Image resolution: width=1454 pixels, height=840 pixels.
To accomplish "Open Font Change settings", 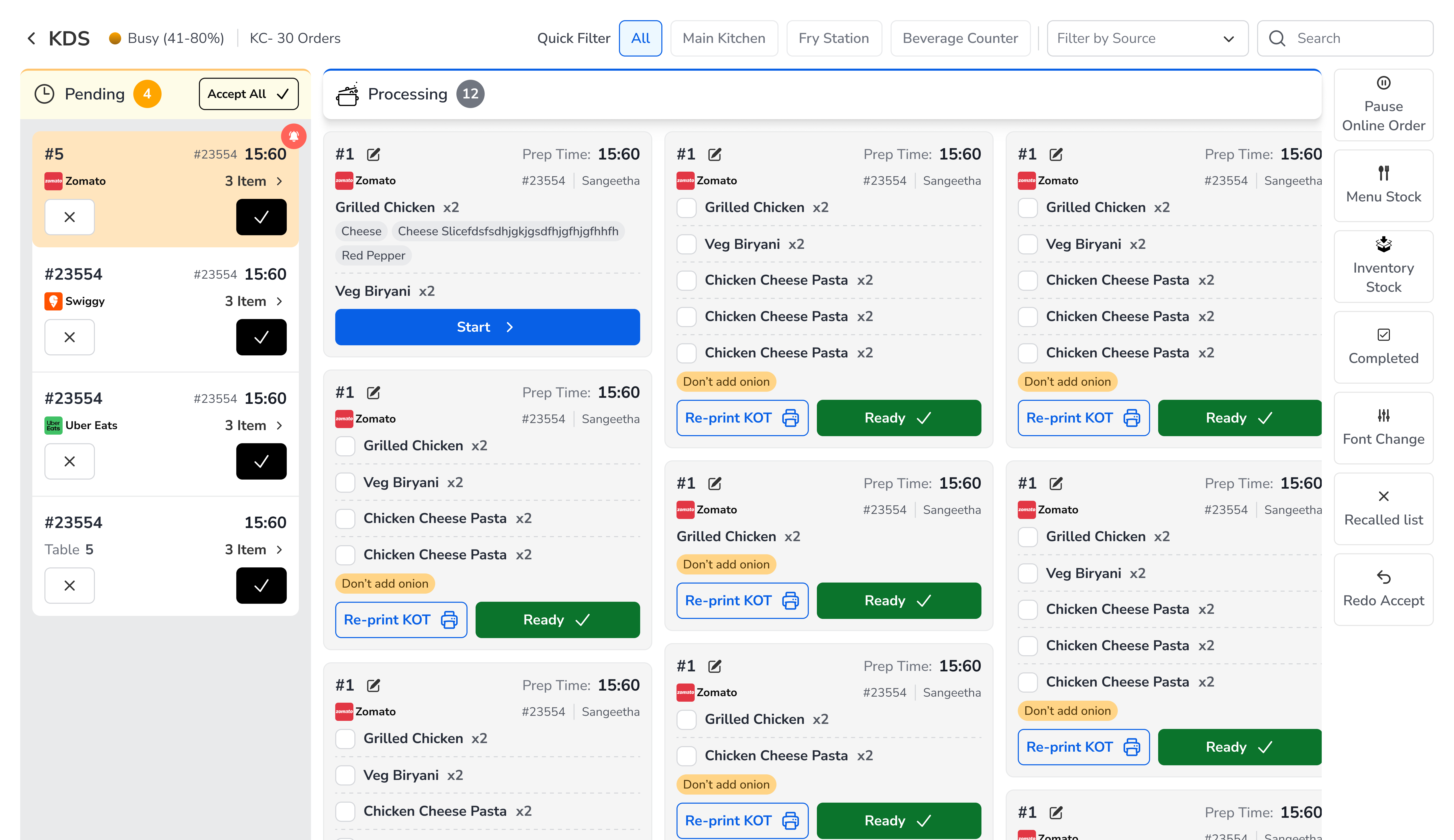I will pyautogui.click(x=1383, y=428).
